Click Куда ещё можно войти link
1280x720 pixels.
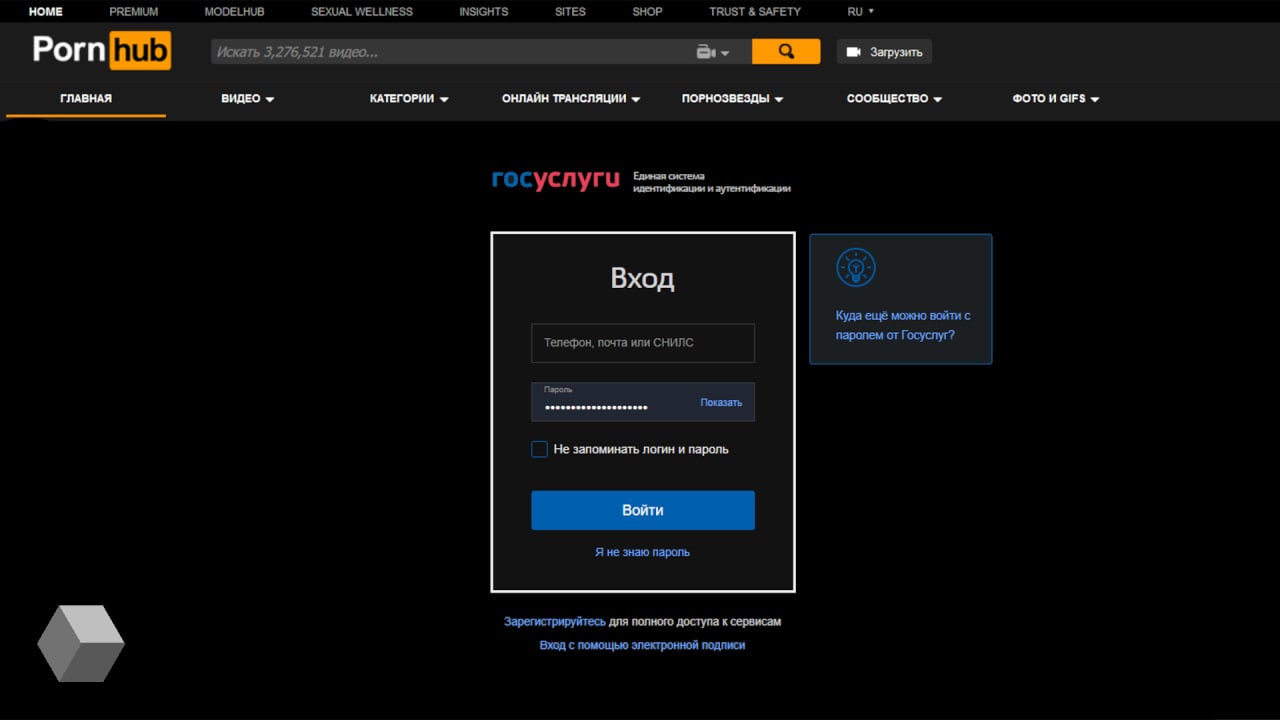pos(903,325)
